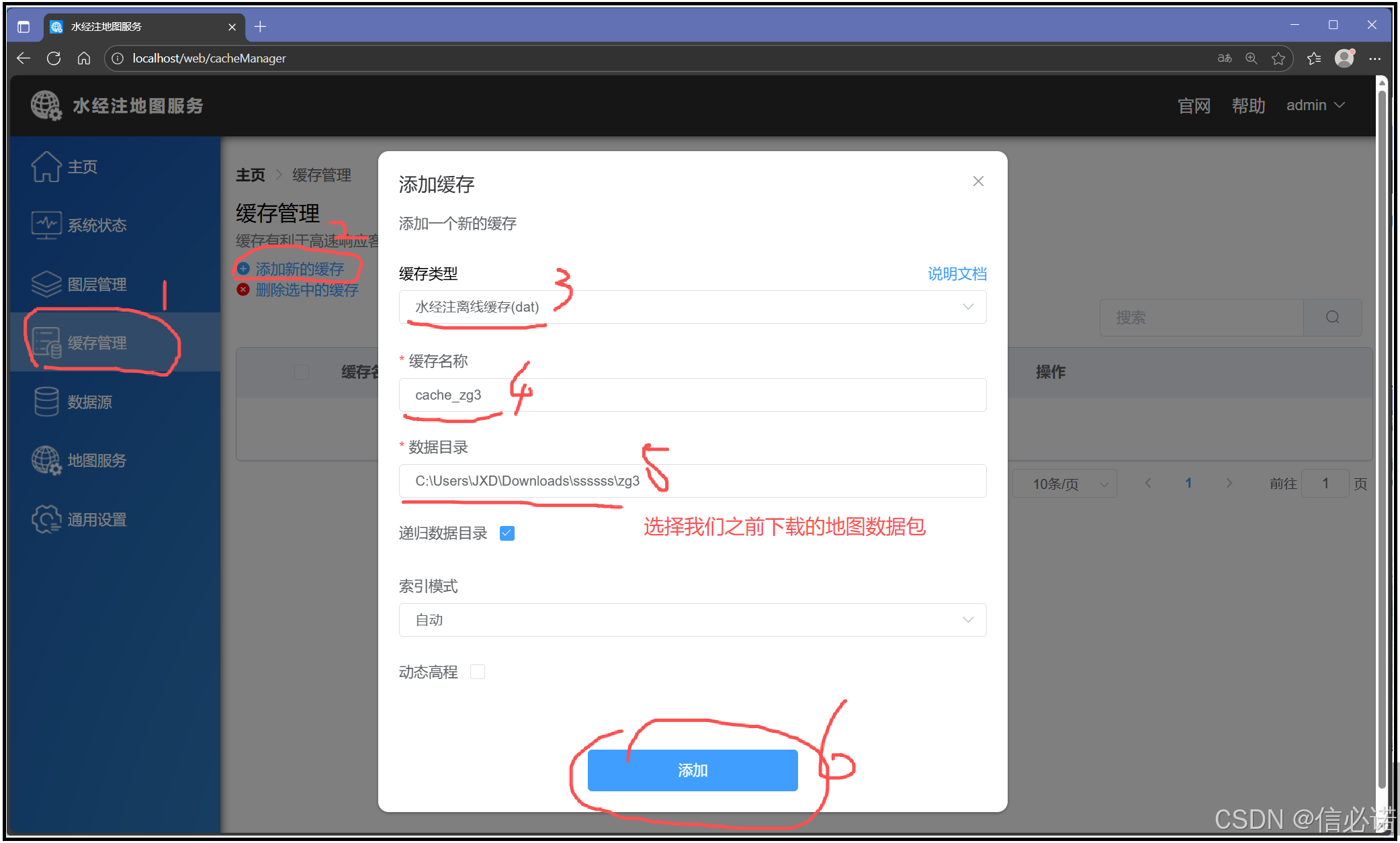Viewport: 1400px width, 843px height.
Task: Click the 水经注地图服务 globe logo
Action: tap(45, 105)
